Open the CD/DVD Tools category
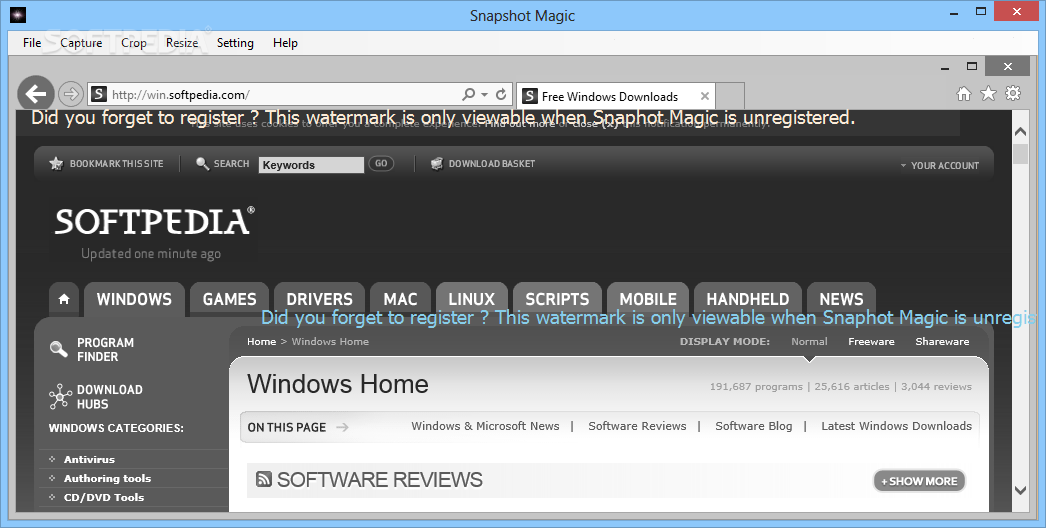 (104, 497)
